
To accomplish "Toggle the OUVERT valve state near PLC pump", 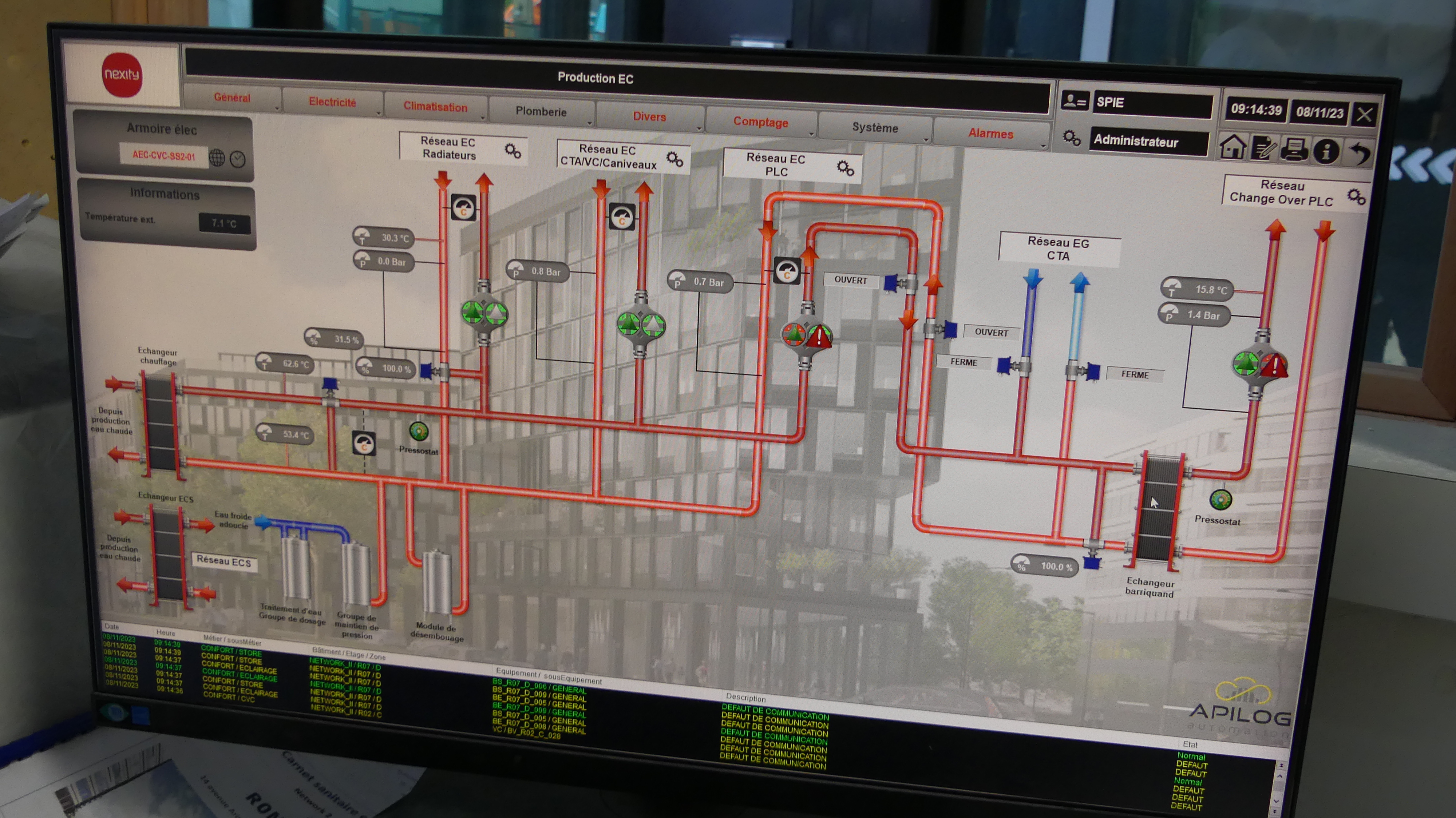I will click(x=851, y=280).
